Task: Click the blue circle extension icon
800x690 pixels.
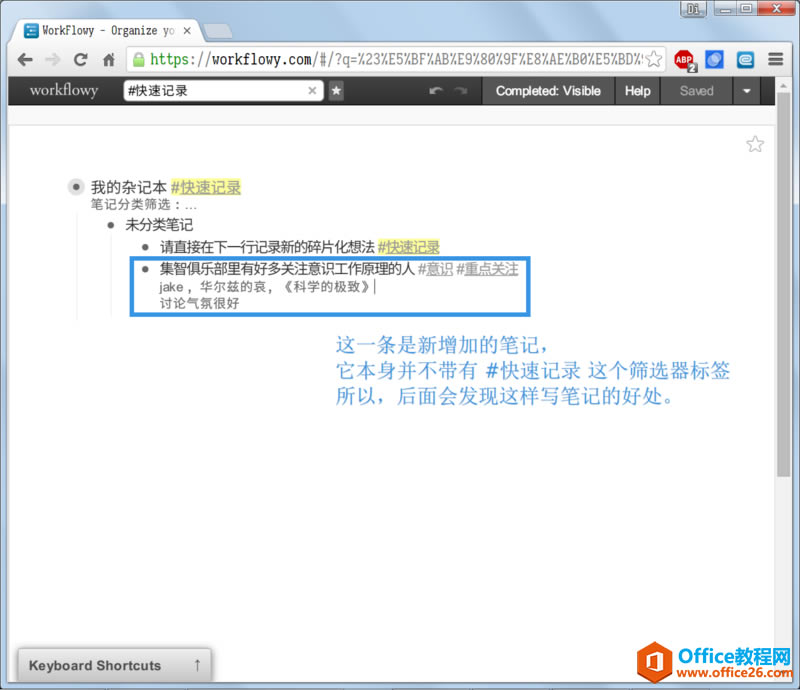Action: click(714, 60)
